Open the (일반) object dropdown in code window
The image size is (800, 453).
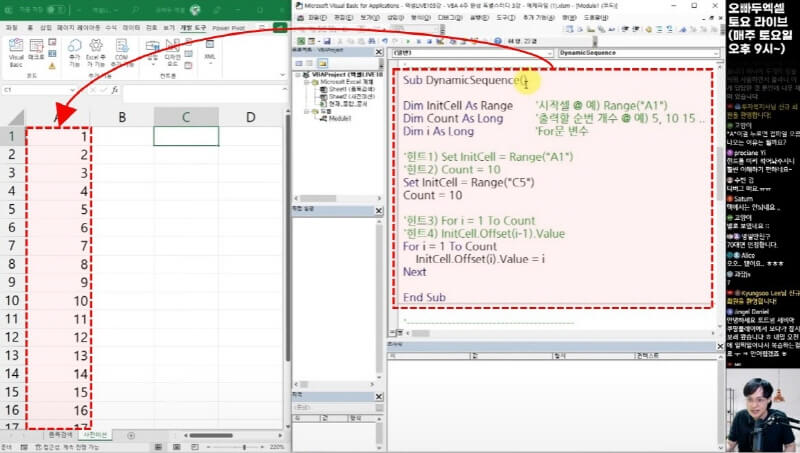click(x=549, y=53)
